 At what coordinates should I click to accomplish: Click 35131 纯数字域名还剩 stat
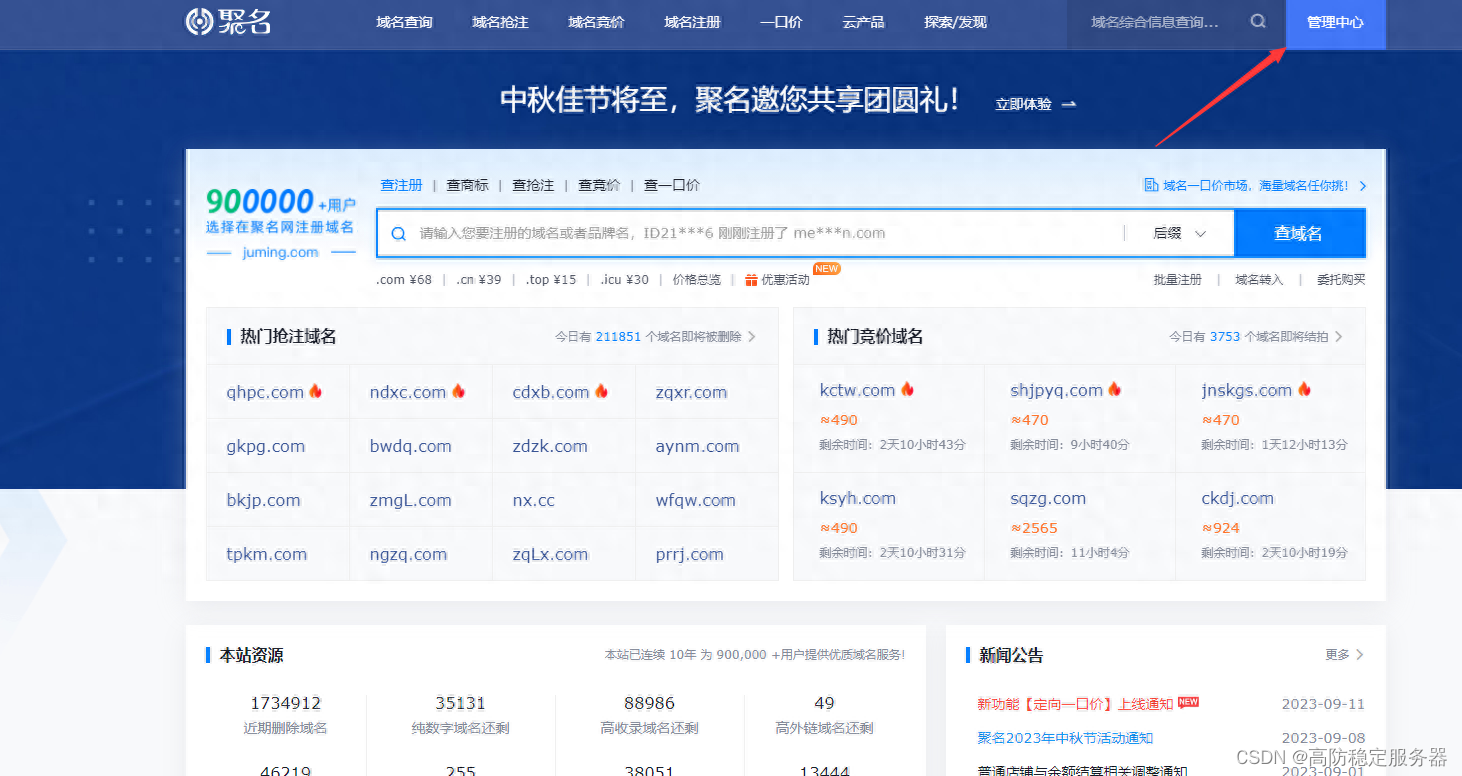pos(460,714)
